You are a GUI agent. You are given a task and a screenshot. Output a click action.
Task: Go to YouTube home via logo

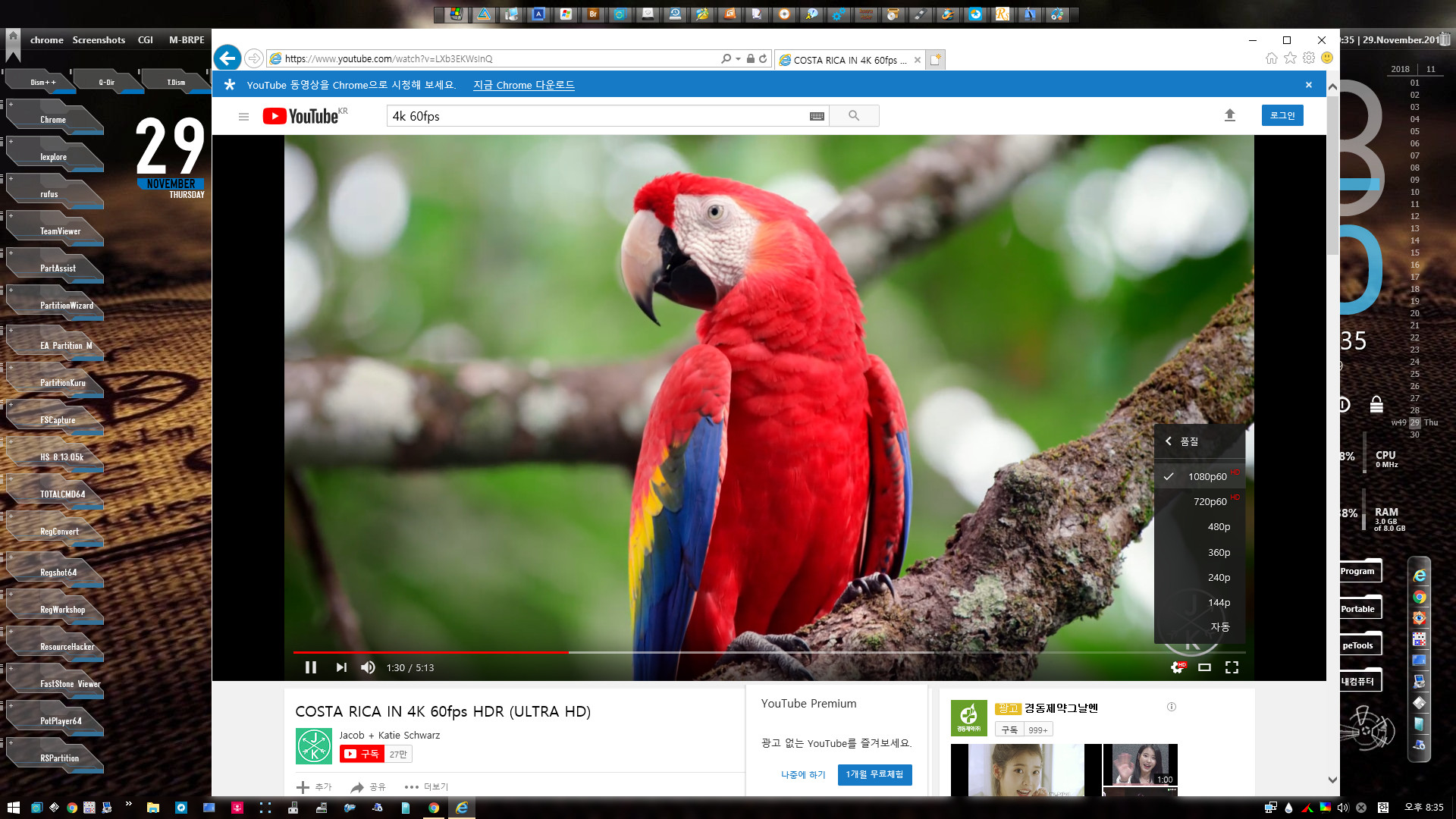tap(300, 116)
